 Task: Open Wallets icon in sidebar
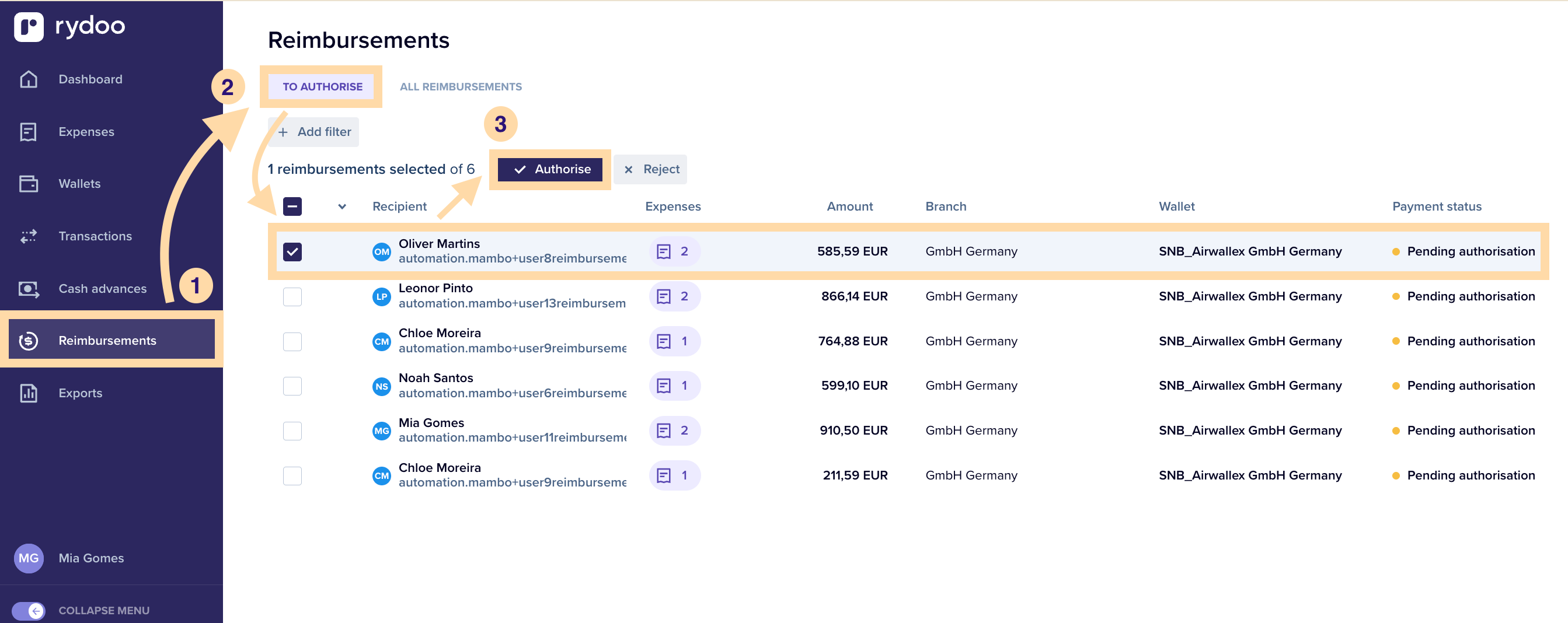29,184
